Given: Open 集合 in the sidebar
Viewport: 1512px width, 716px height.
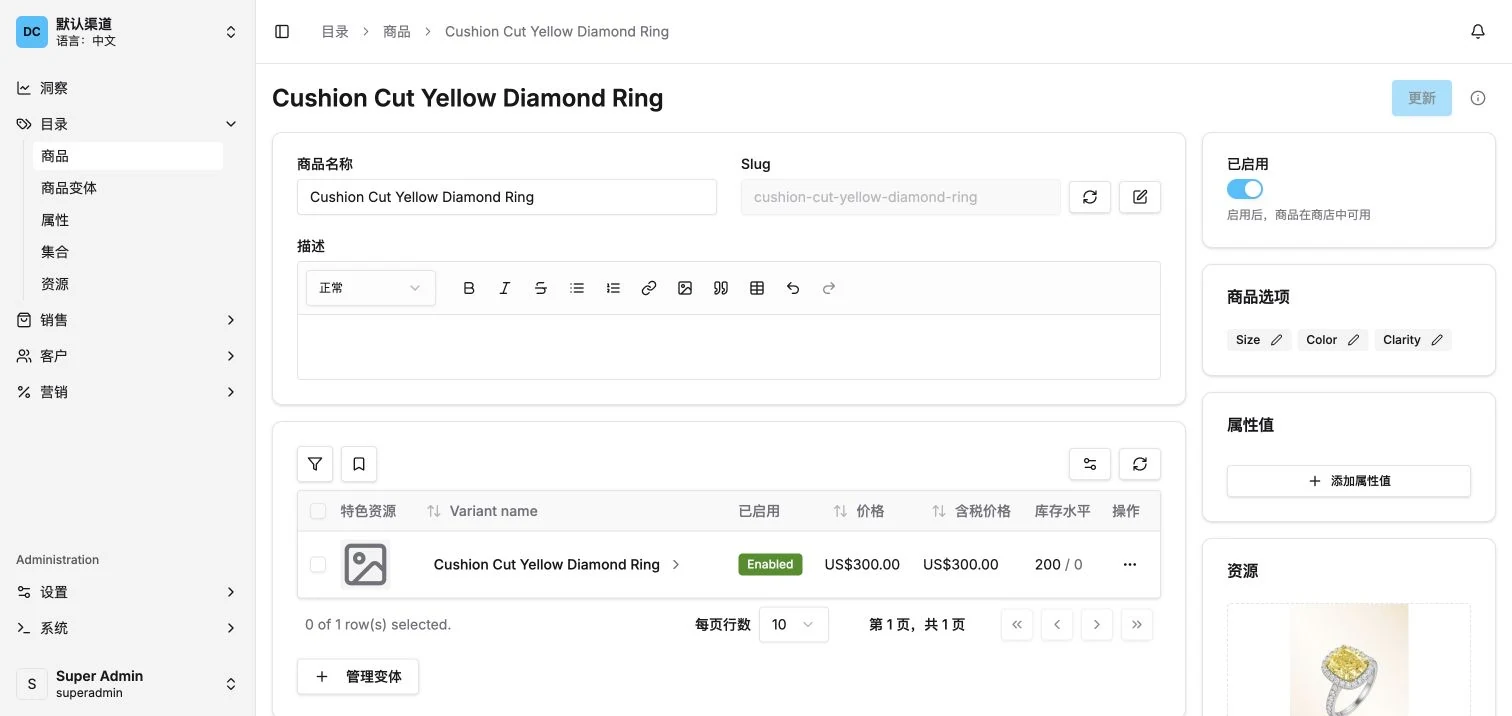Looking at the screenshot, I should pyautogui.click(x=128, y=252).
